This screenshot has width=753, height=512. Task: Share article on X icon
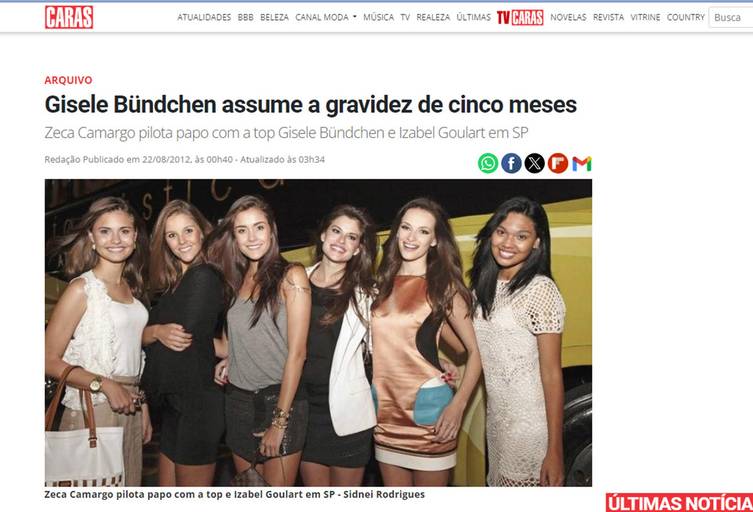534,163
